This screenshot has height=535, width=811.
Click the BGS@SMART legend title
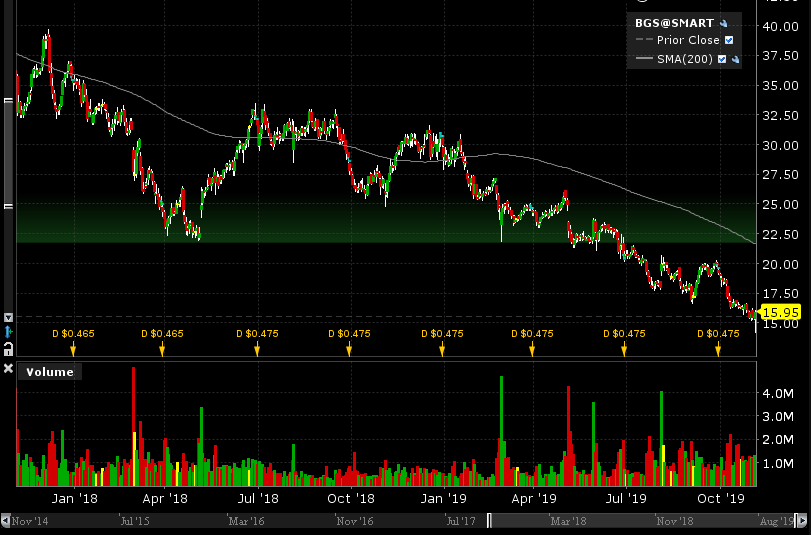pyautogui.click(x=674, y=22)
